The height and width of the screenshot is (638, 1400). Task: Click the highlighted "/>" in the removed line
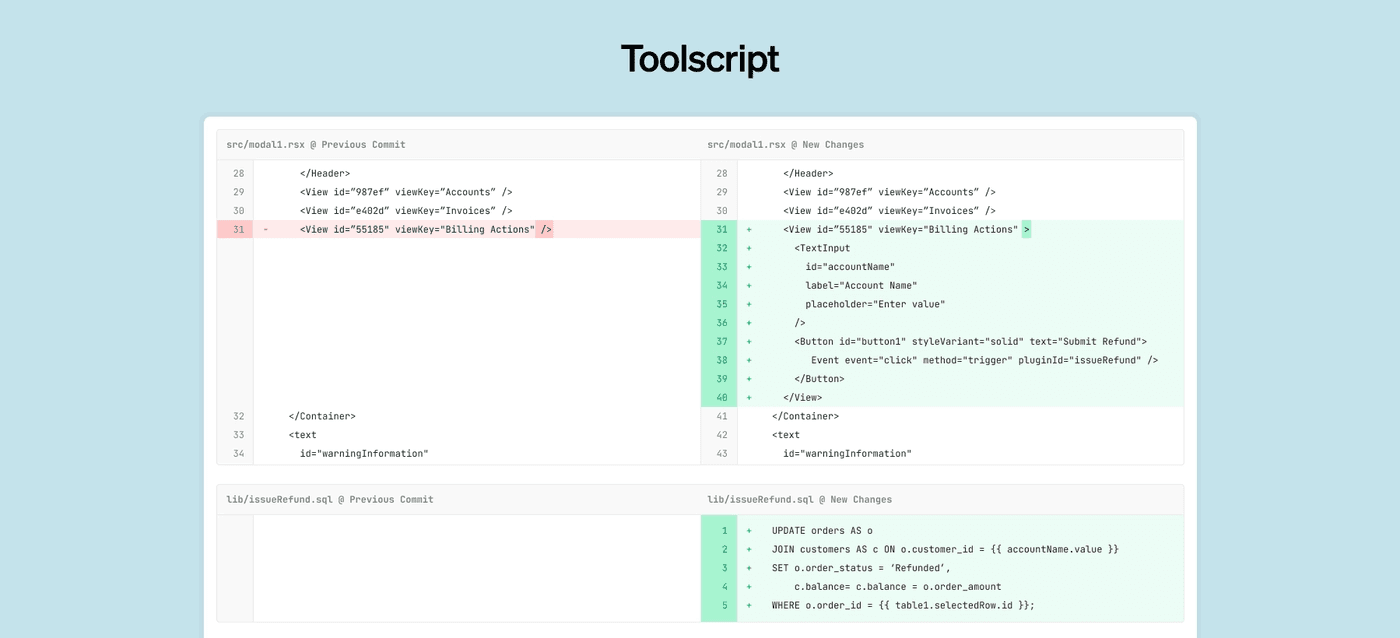(544, 230)
